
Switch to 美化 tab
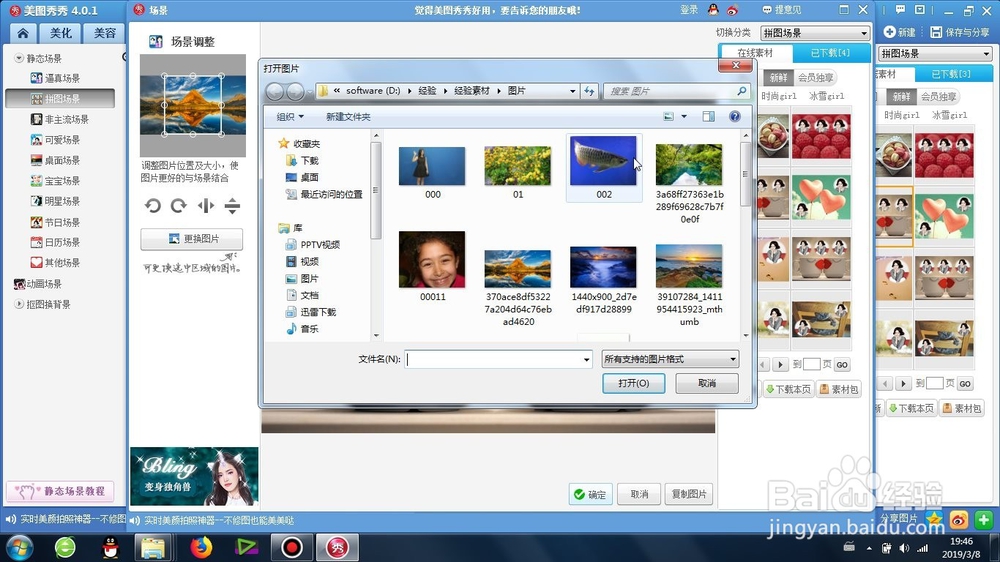(61, 33)
